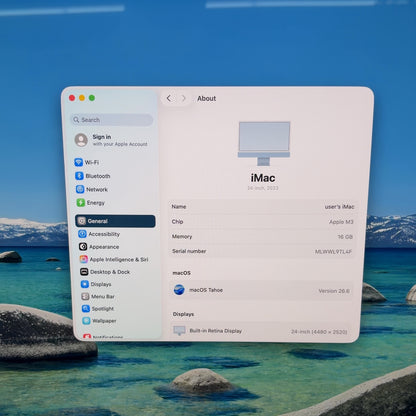Go back using the left chevron
This screenshot has width=416, height=416.
pyautogui.click(x=169, y=98)
